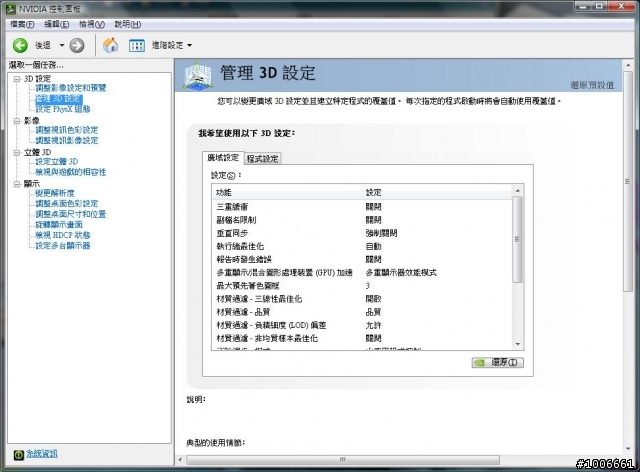
Task: Select the 副檔名限制 setting row
Action: 362,220
